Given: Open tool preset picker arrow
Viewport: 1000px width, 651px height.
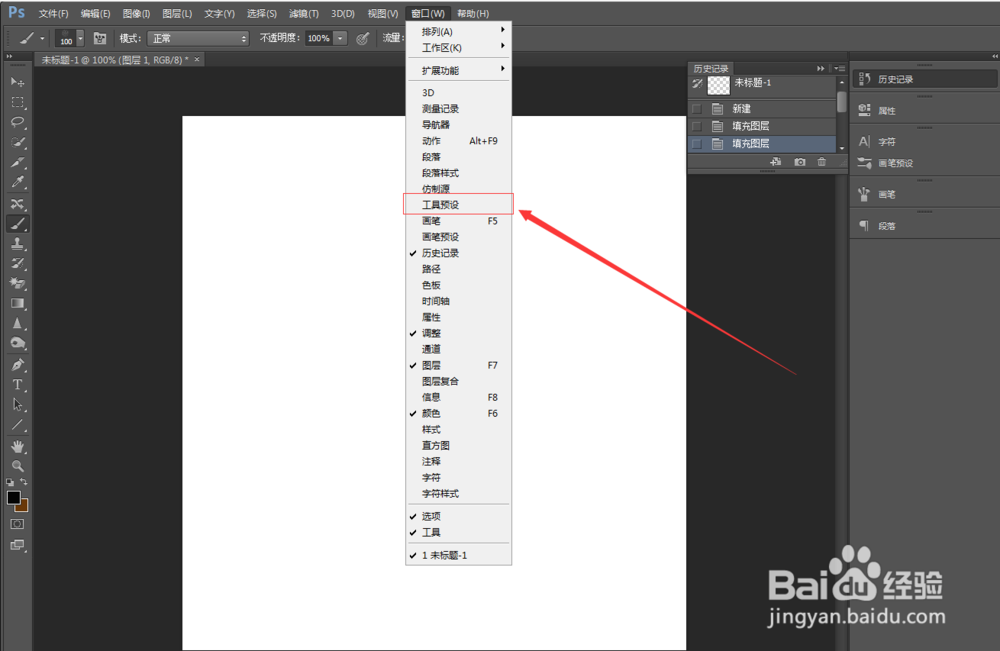Looking at the screenshot, I should point(42,38).
